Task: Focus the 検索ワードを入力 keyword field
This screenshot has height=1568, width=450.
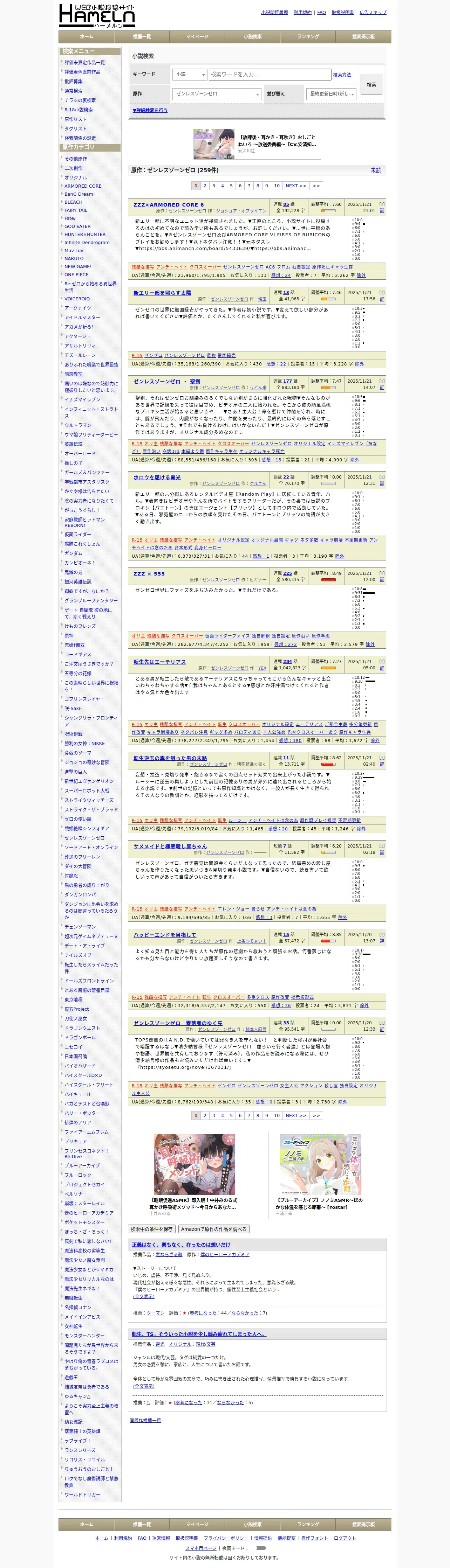Action: tap(270, 74)
